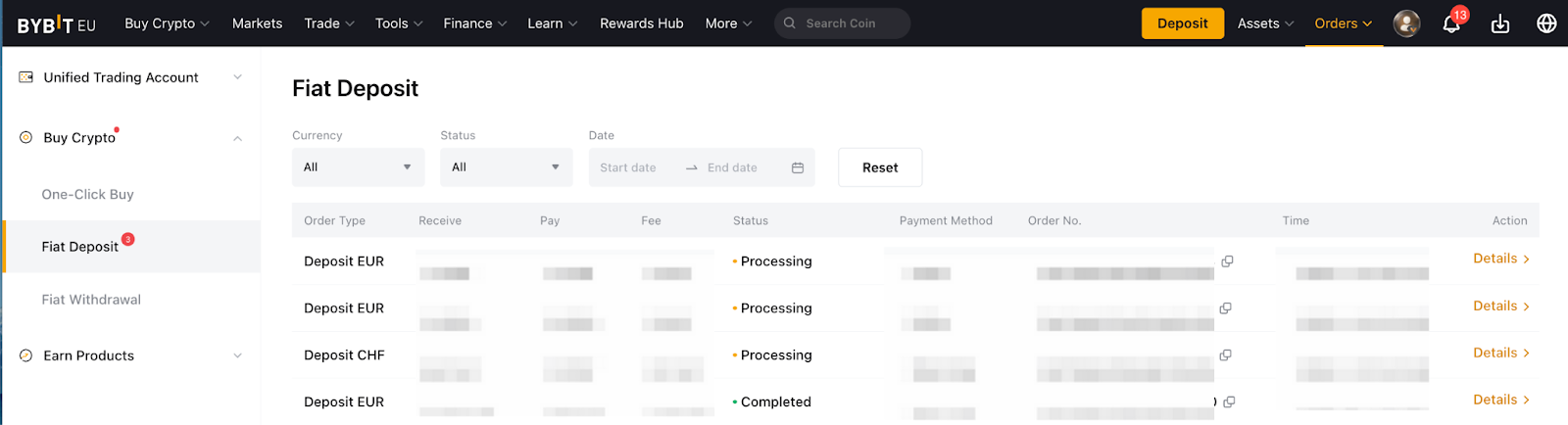The height and width of the screenshot is (425, 1568).
Task: Copy the first order number
Action: tap(1227, 261)
